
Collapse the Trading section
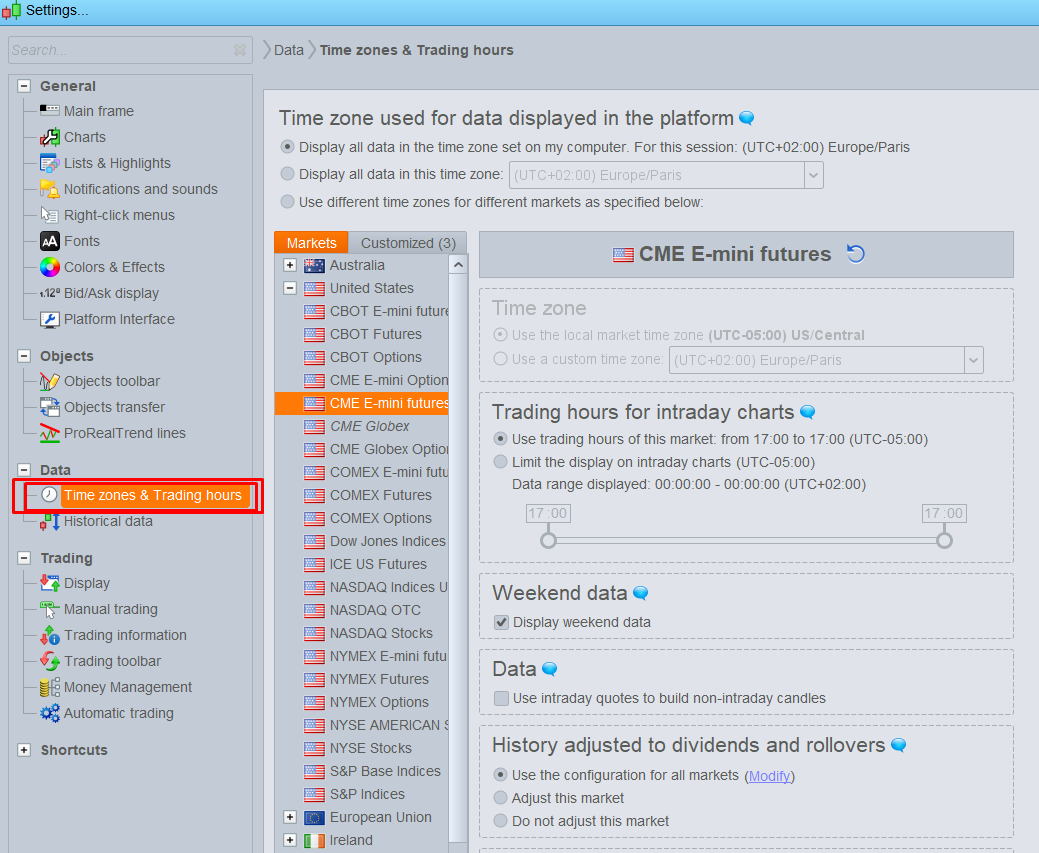tap(24, 557)
